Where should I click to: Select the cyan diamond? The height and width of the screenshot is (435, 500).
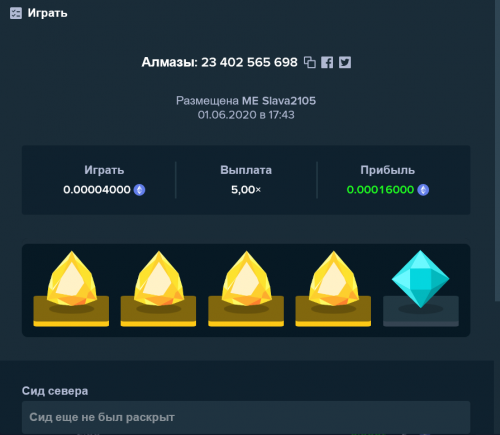click(x=421, y=289)
